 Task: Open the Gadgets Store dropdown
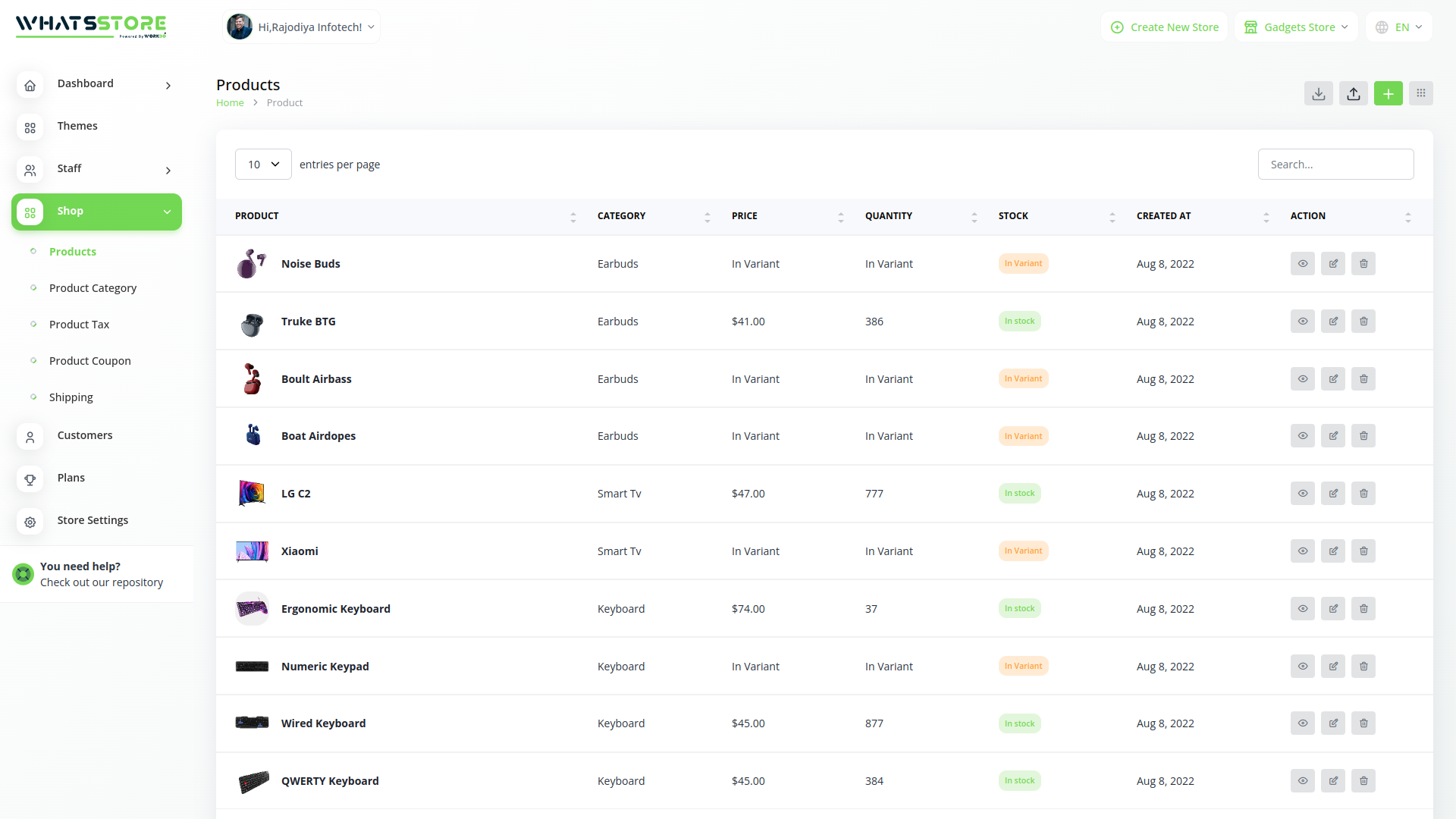(1296, 27)
